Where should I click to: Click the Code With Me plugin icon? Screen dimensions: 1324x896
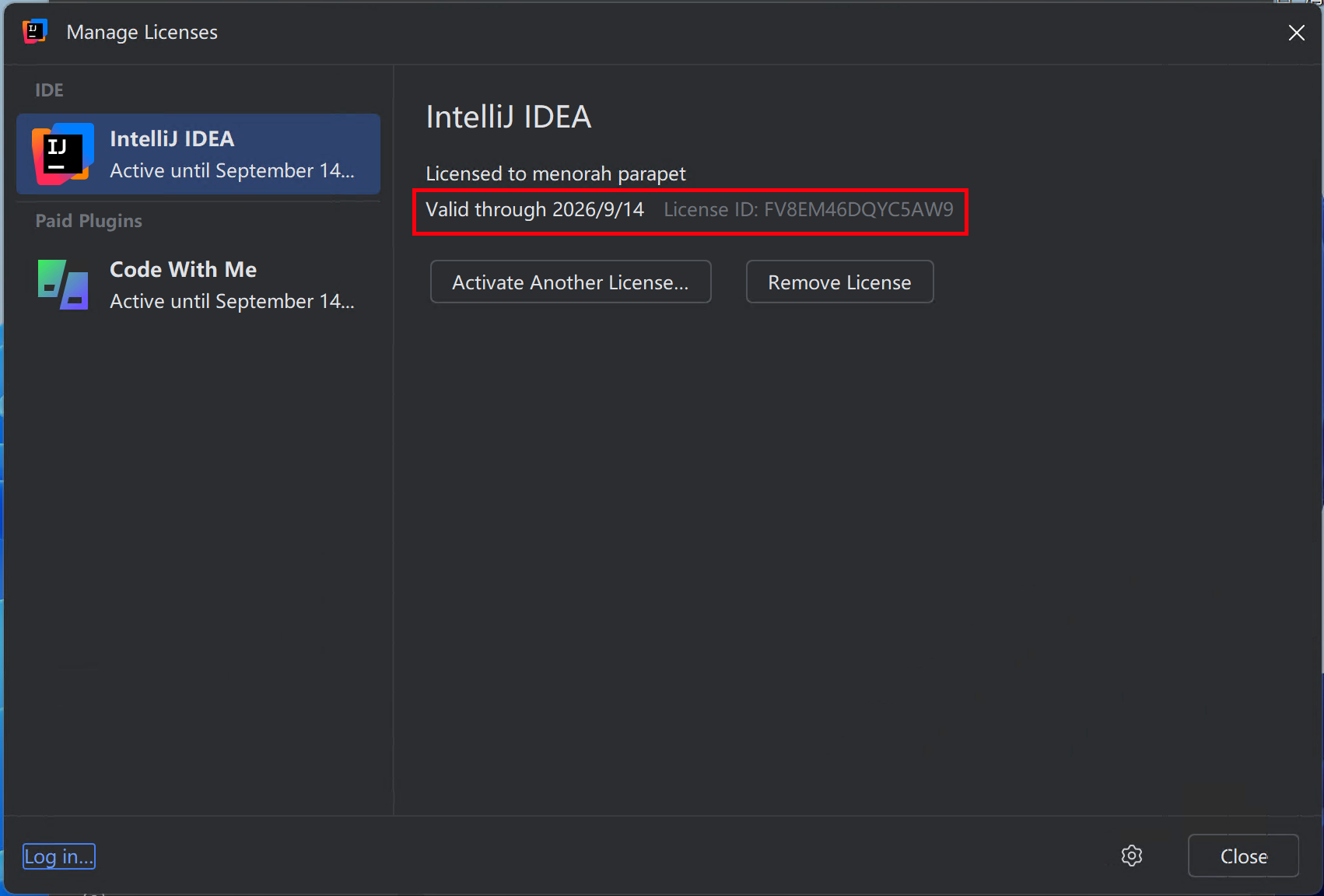(63, 285)
